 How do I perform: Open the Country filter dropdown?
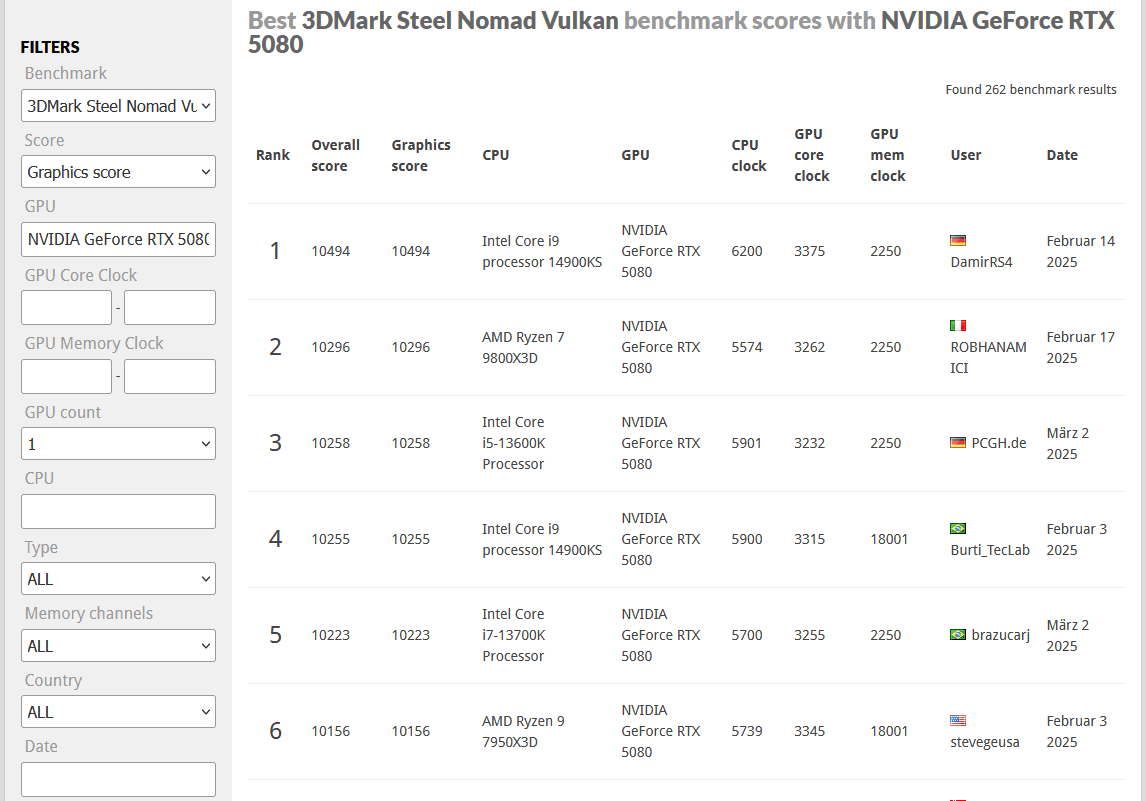tap(118, 712)
